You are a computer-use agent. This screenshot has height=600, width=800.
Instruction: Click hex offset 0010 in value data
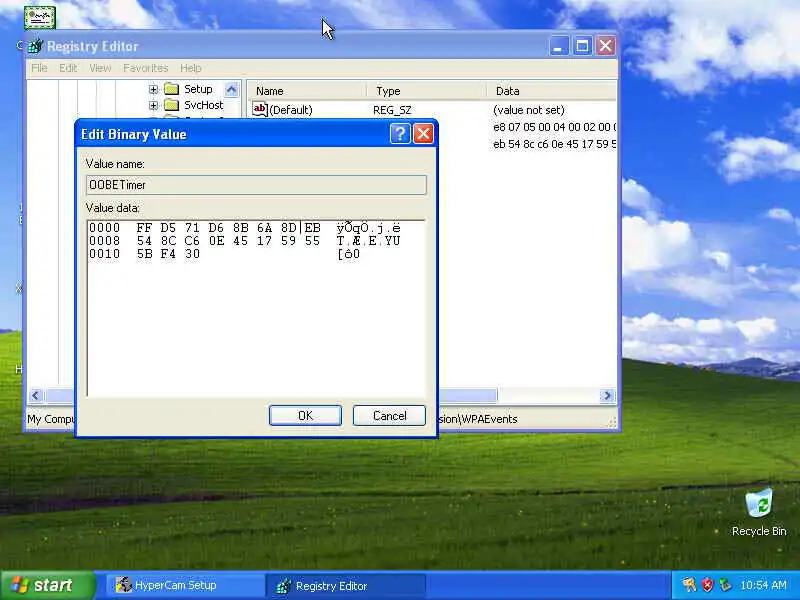[x=105, y=254]
